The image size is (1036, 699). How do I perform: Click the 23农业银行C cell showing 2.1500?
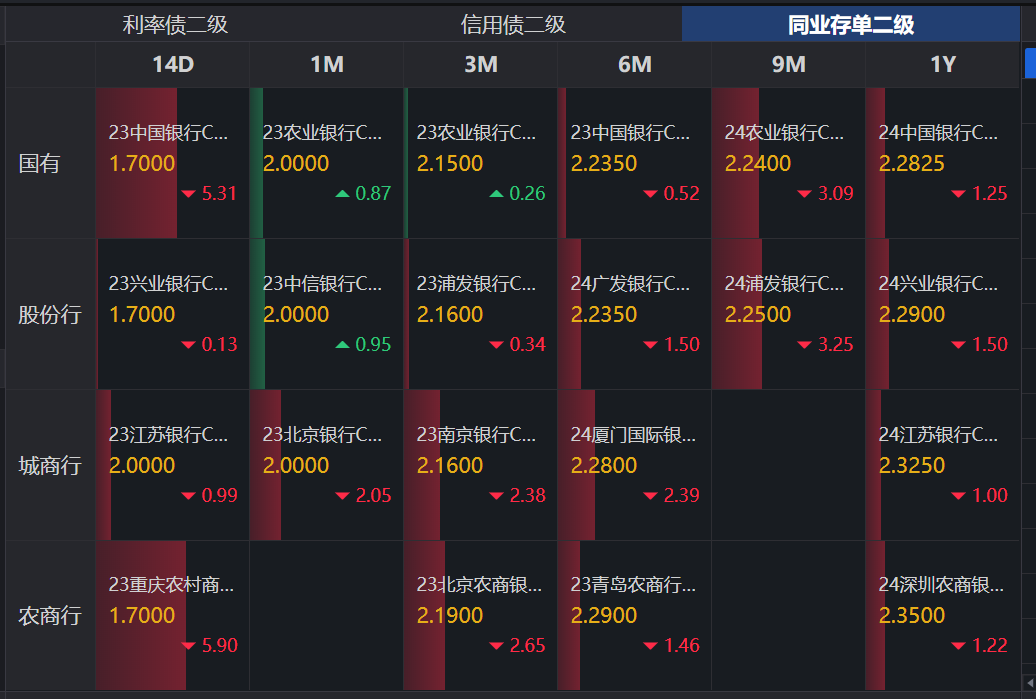click(x=482, y=163)
